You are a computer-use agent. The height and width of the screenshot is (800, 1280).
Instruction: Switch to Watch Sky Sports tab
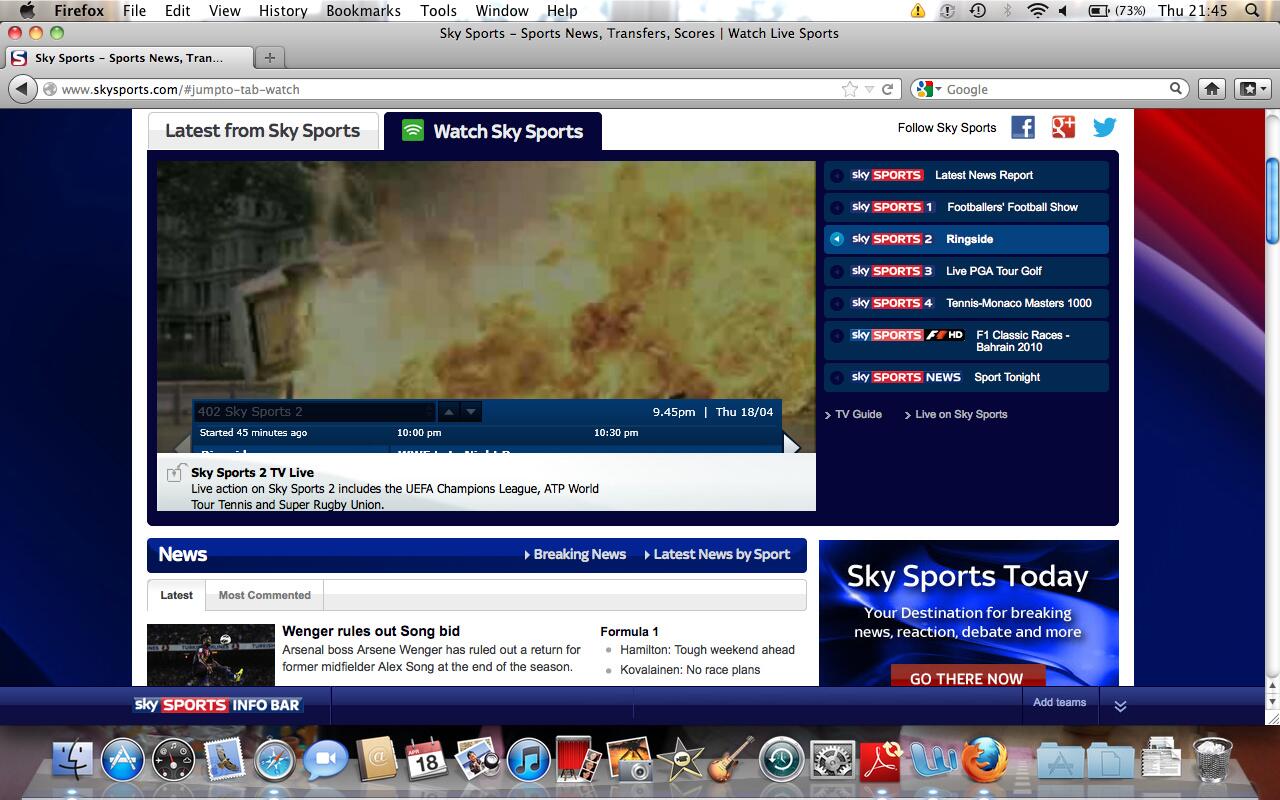click(493, 131)
